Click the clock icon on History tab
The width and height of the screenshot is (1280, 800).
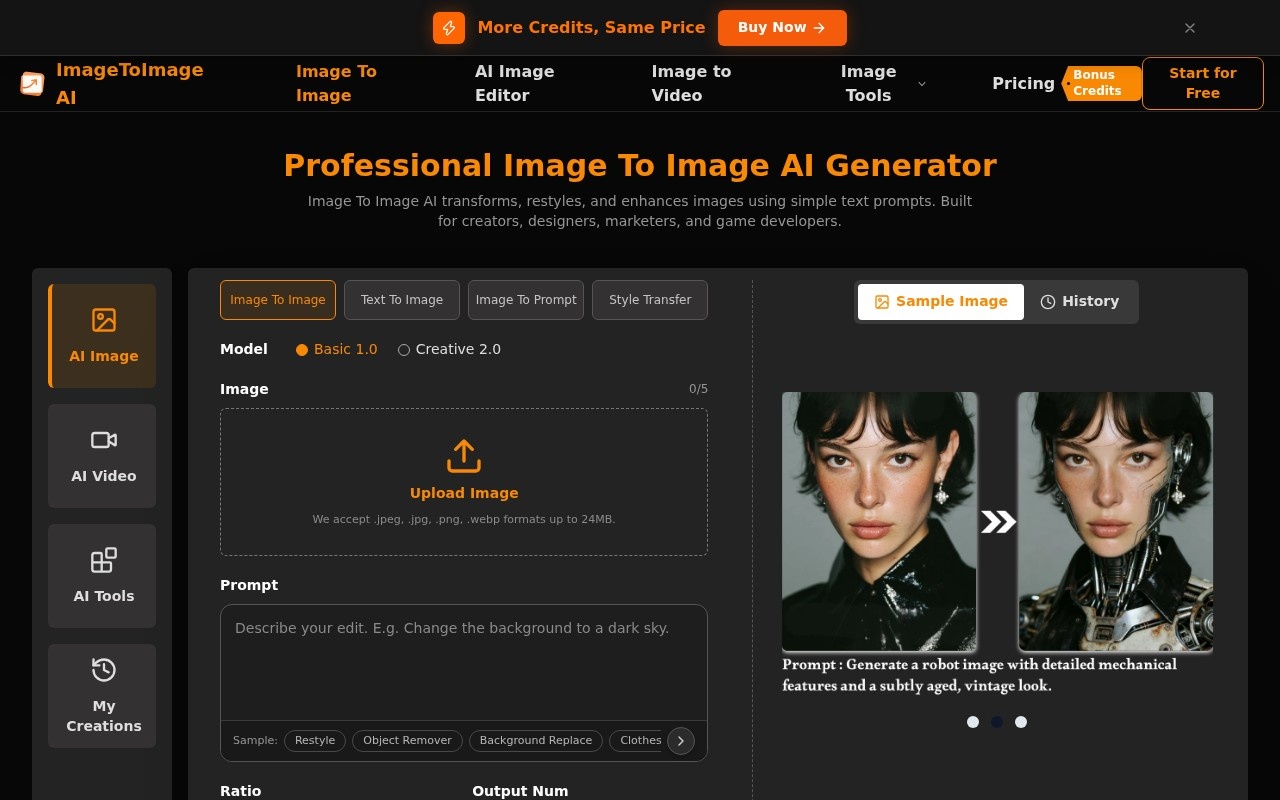coord(1048,302)
